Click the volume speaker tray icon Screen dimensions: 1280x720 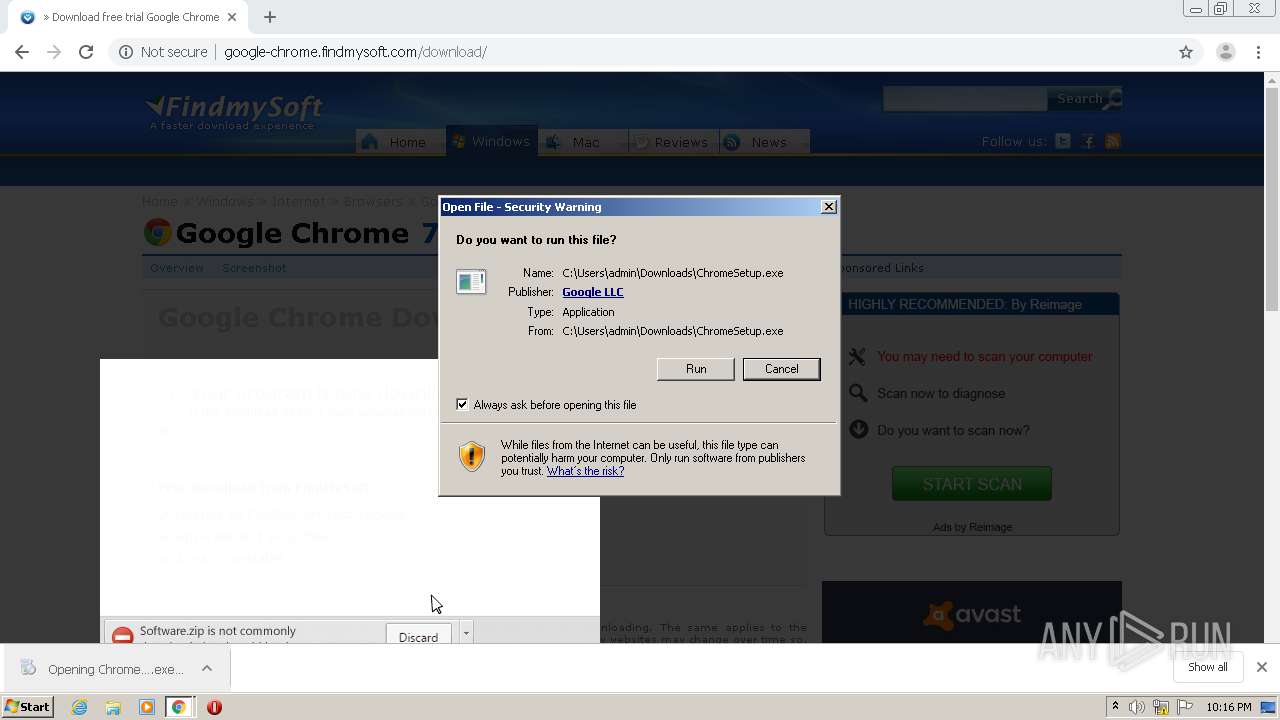[1137, 707]
